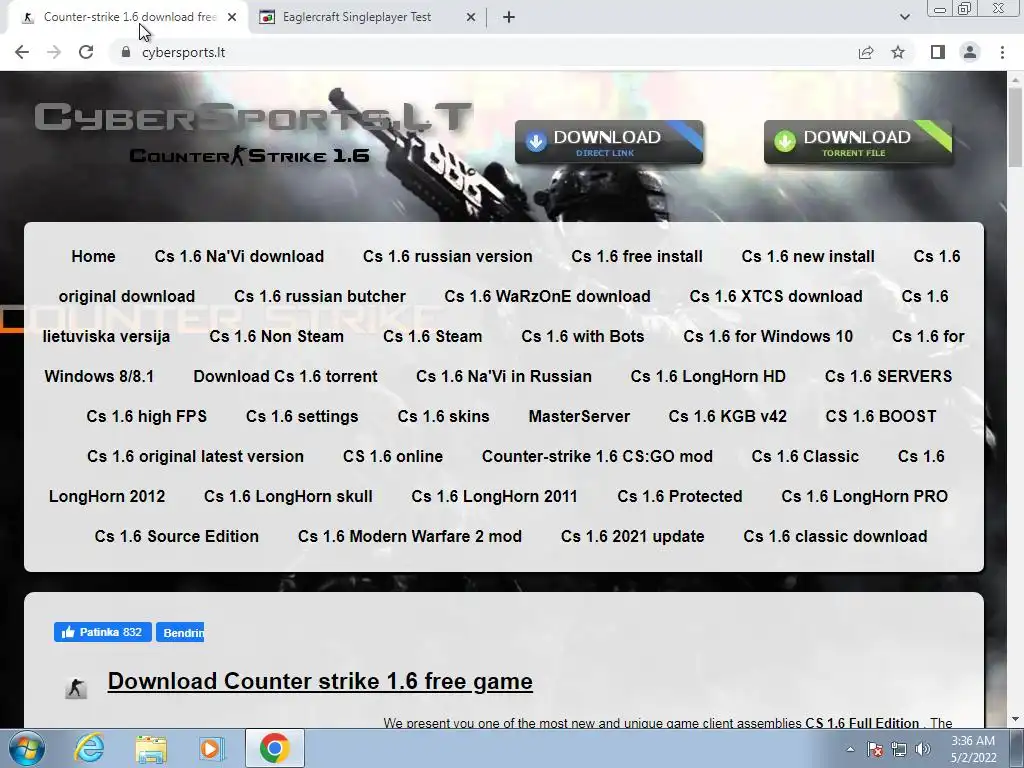Screen dimensions: 1024x768
Task: Open the Cs 1.6 Classic link
Action: click(x=805, y=456)
